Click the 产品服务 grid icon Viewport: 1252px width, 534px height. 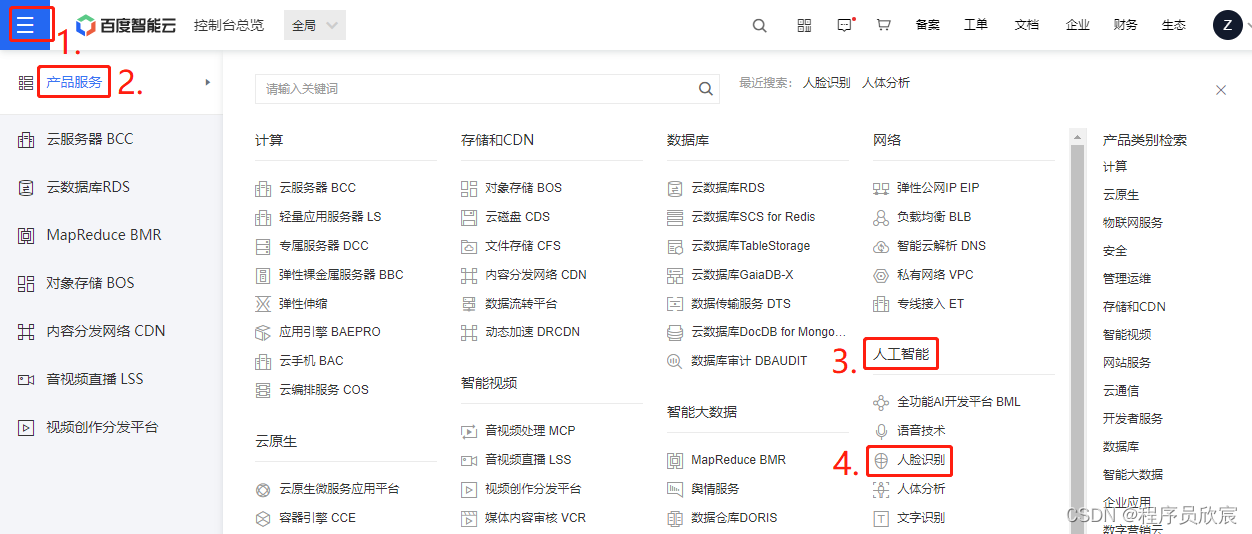(26, 82)
